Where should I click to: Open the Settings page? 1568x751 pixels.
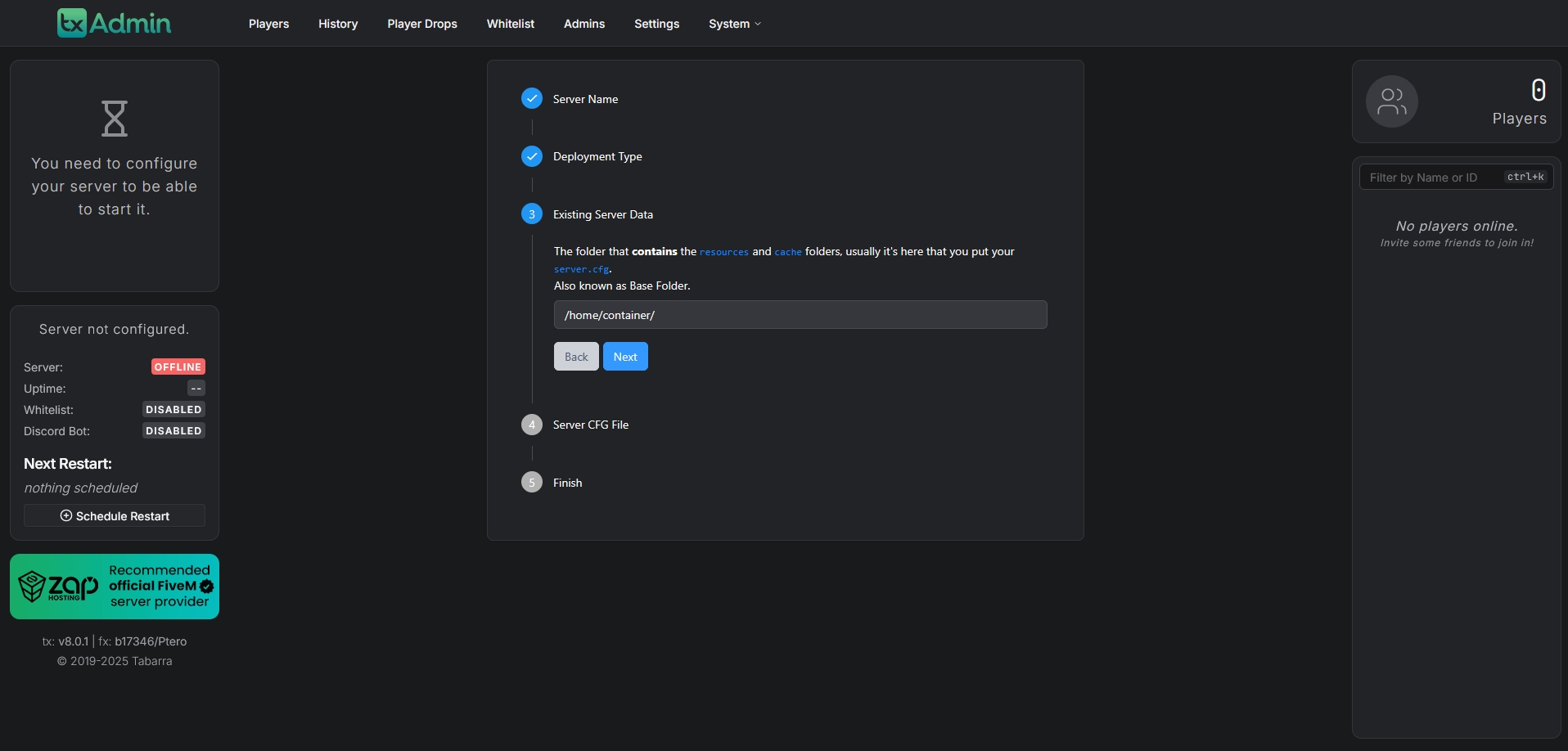coord(656,24)
